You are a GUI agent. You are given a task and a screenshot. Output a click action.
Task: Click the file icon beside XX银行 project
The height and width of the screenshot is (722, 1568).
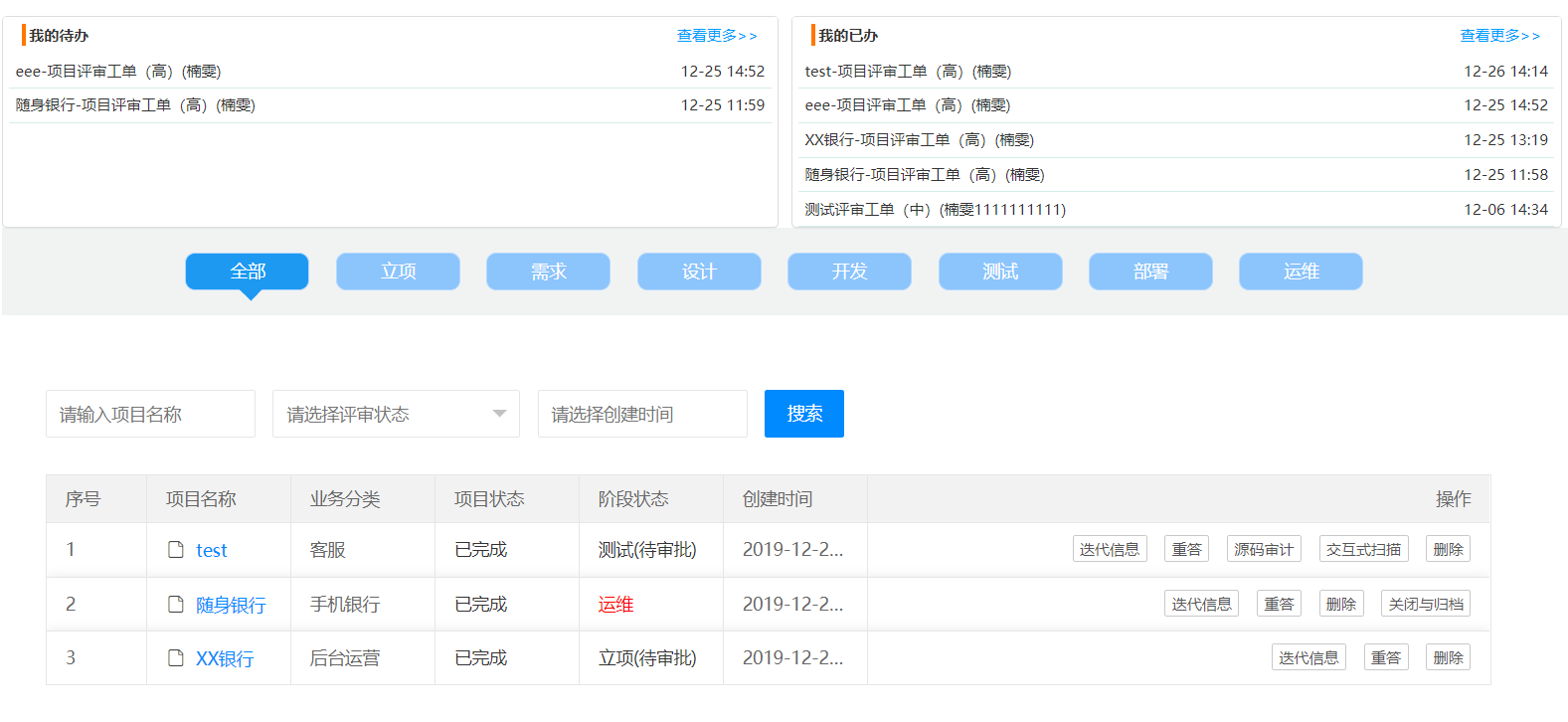[x=176, y=657]
